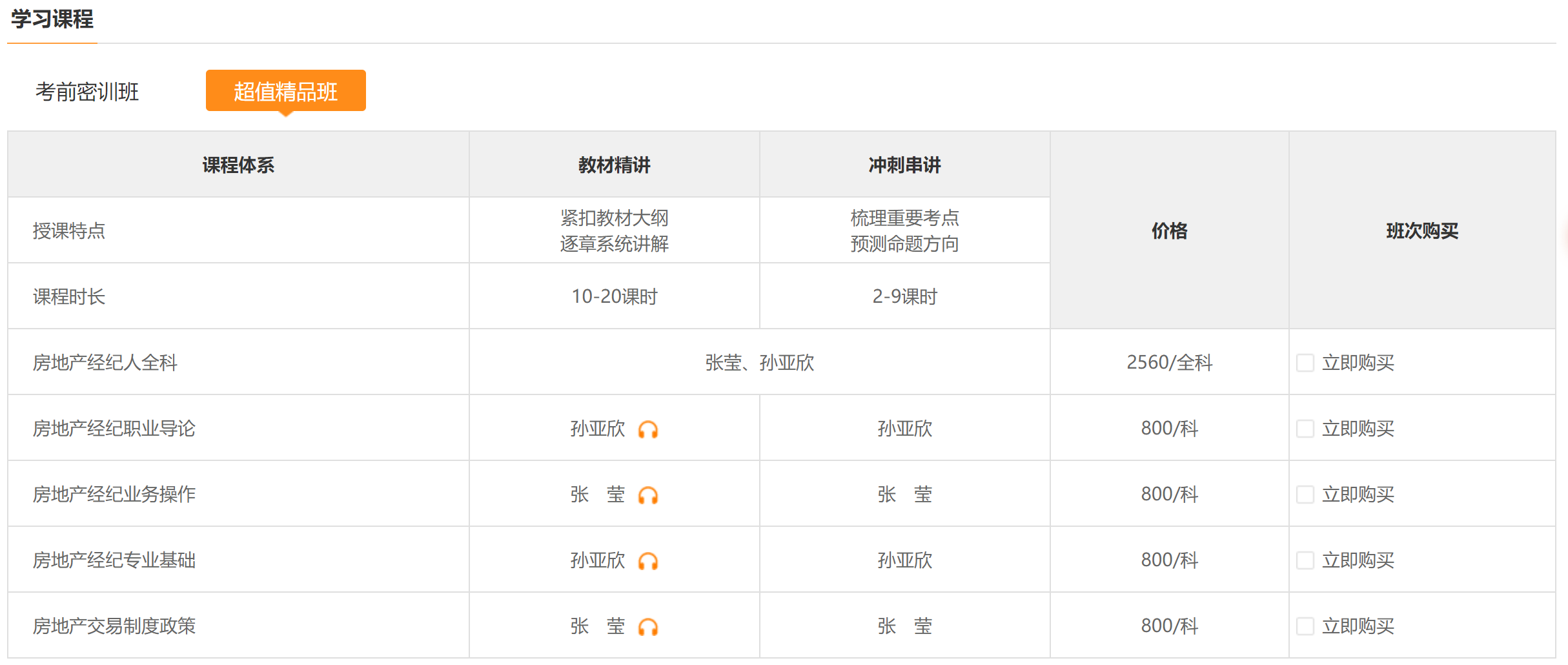
Task: Switch to the 考前密训班 tab
Action: click(x=87, y=92)
